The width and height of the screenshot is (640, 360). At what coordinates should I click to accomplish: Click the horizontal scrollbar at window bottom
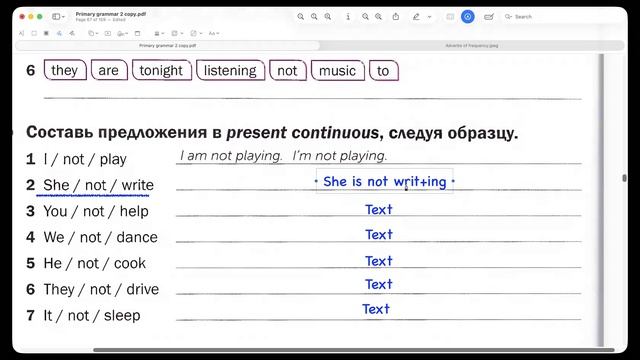coord(353,350)
